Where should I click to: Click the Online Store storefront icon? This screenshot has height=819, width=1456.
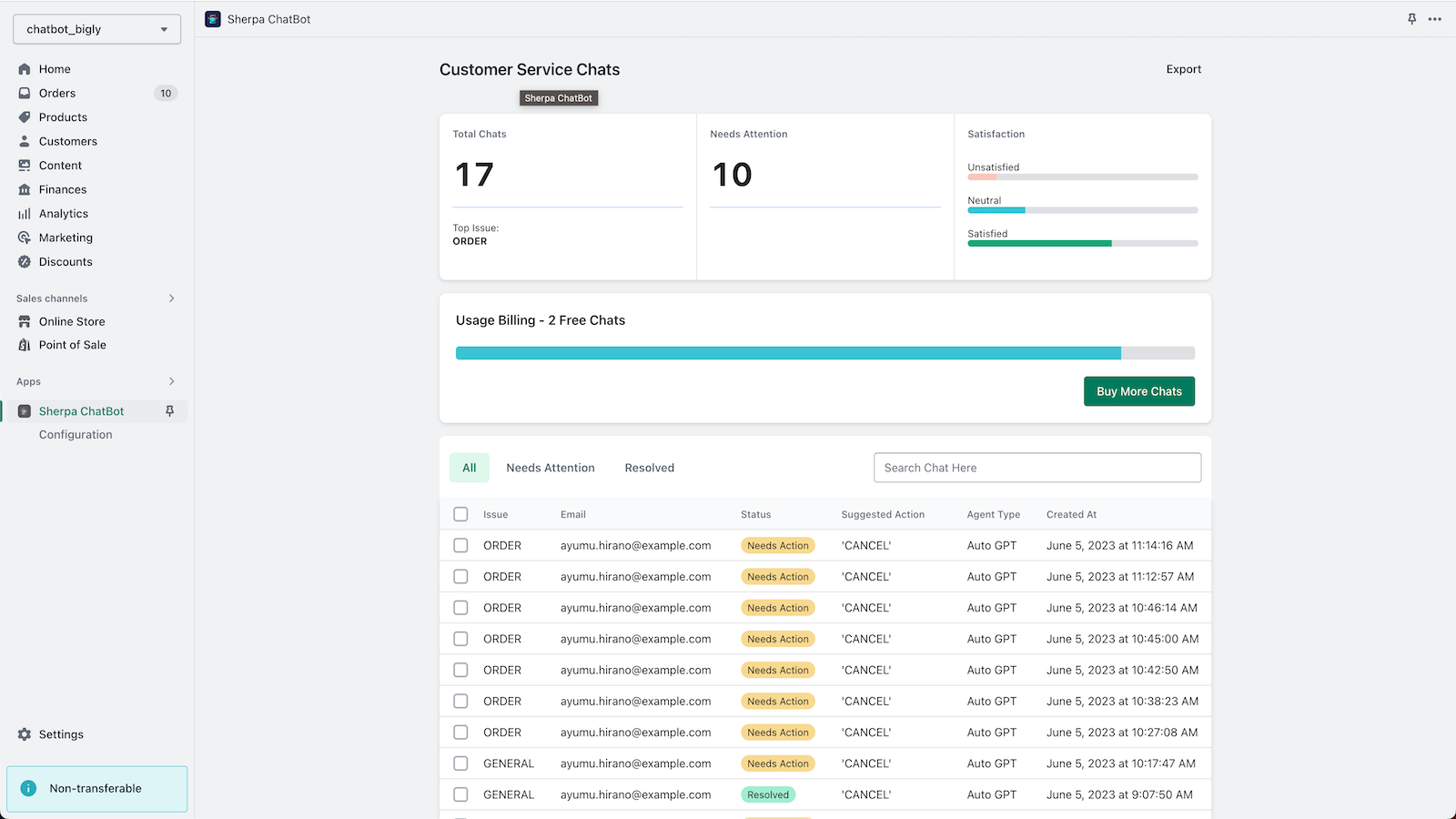(x=25, y=321)
